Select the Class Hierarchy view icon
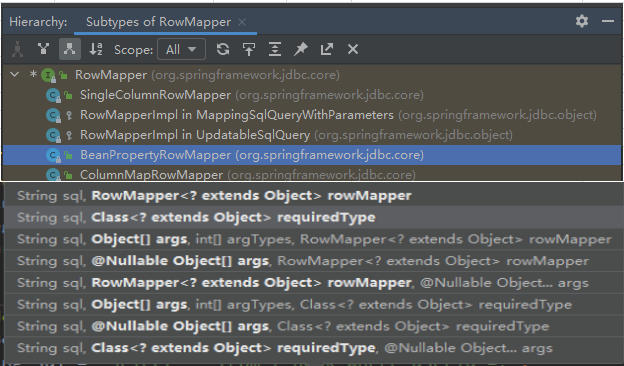 click(17, 49)
